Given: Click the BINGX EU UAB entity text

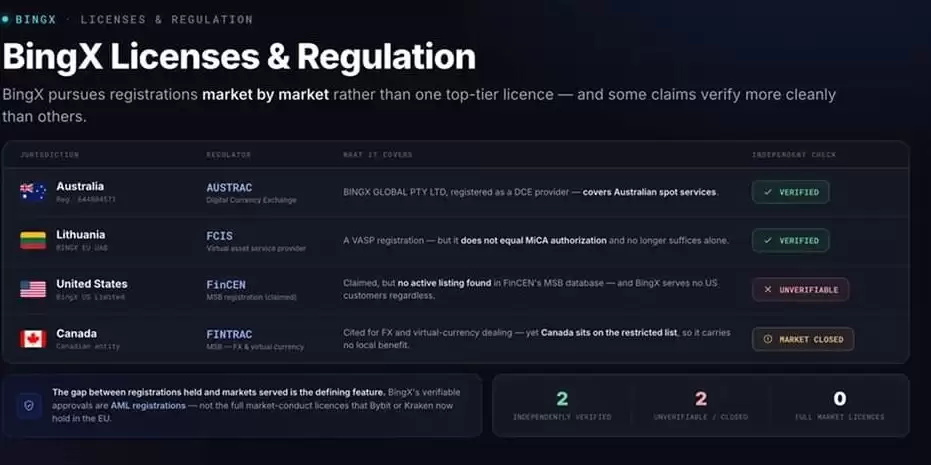Looking at the screenshot, I should [x=82, y=248].
